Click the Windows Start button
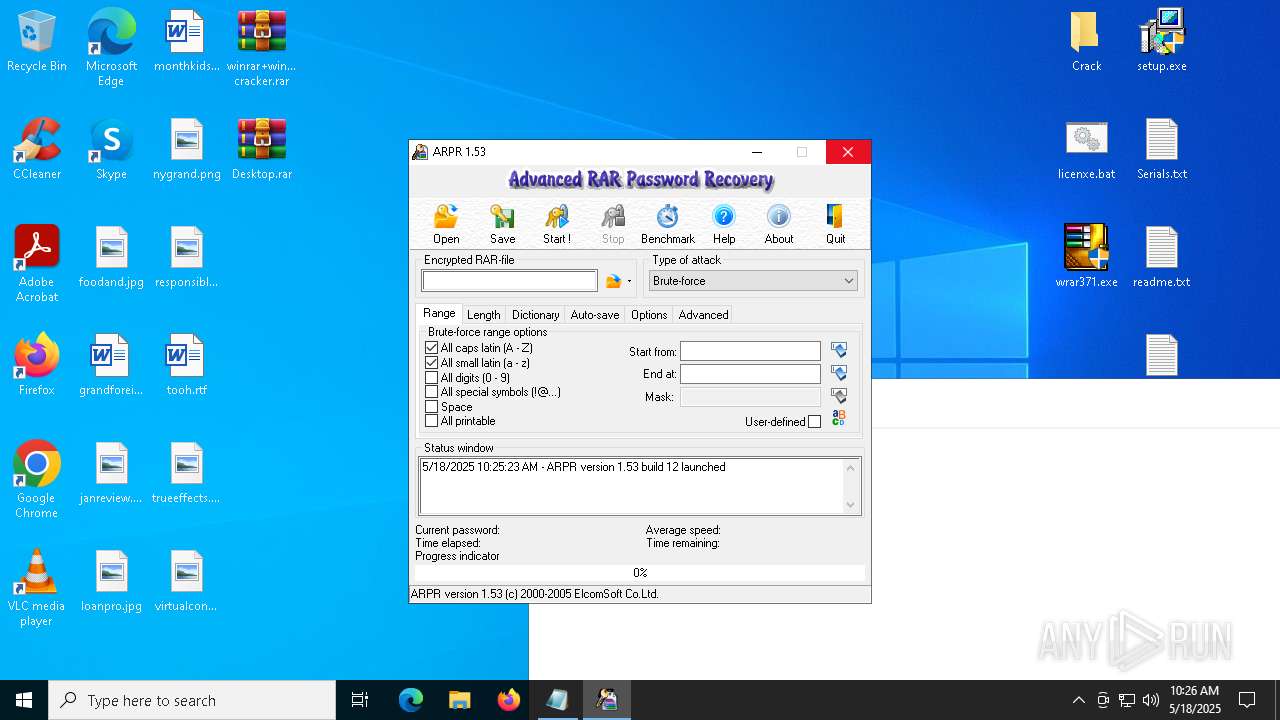The image size is (1280, 720). (x=24, y=700)
